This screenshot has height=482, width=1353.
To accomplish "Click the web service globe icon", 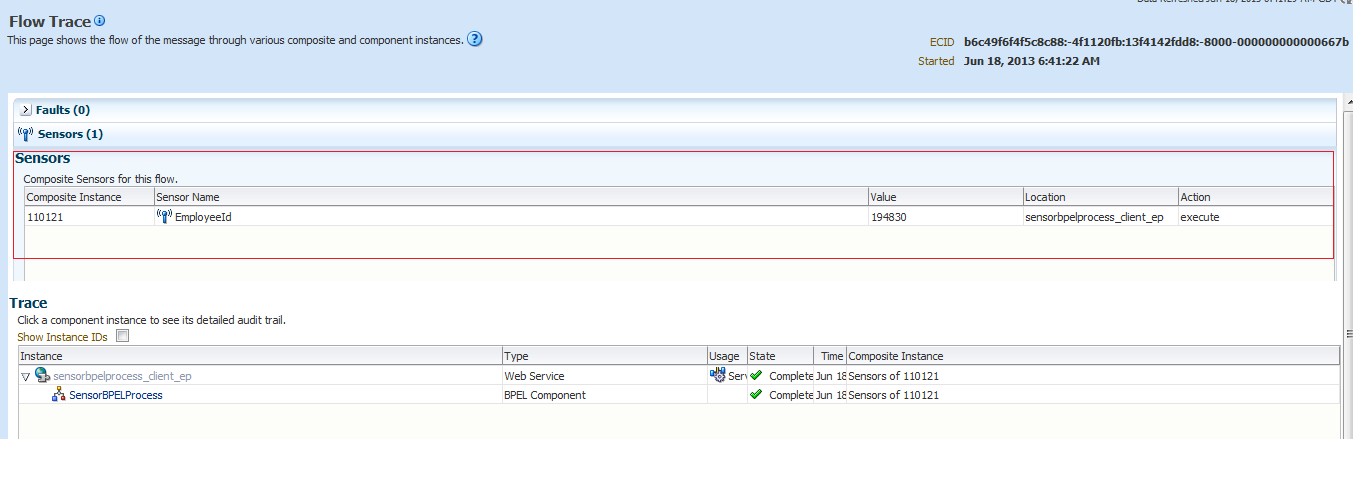I will tap(42, 376).
